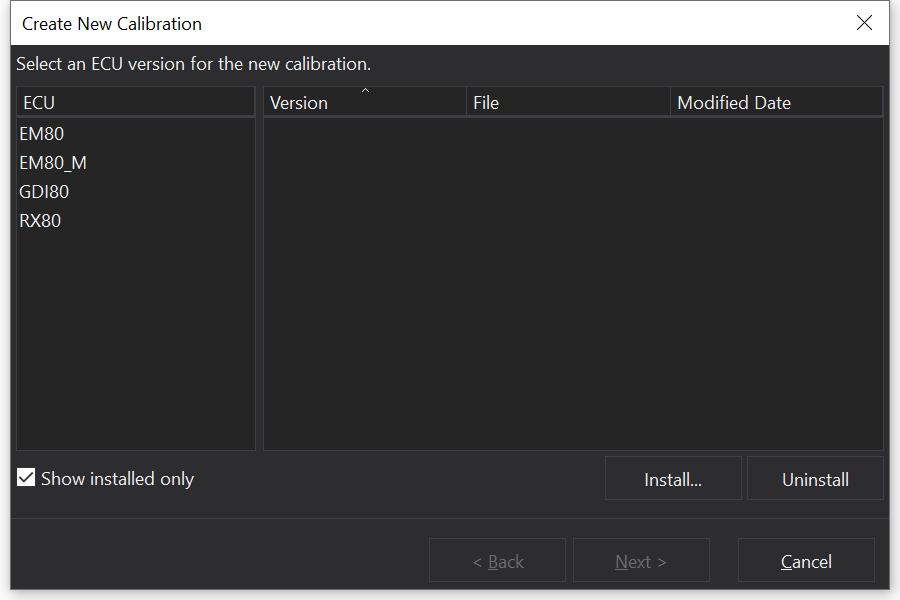
Task: Select EM80 in the ECU list
Action: pyautogui.click(x=42, y=134)
